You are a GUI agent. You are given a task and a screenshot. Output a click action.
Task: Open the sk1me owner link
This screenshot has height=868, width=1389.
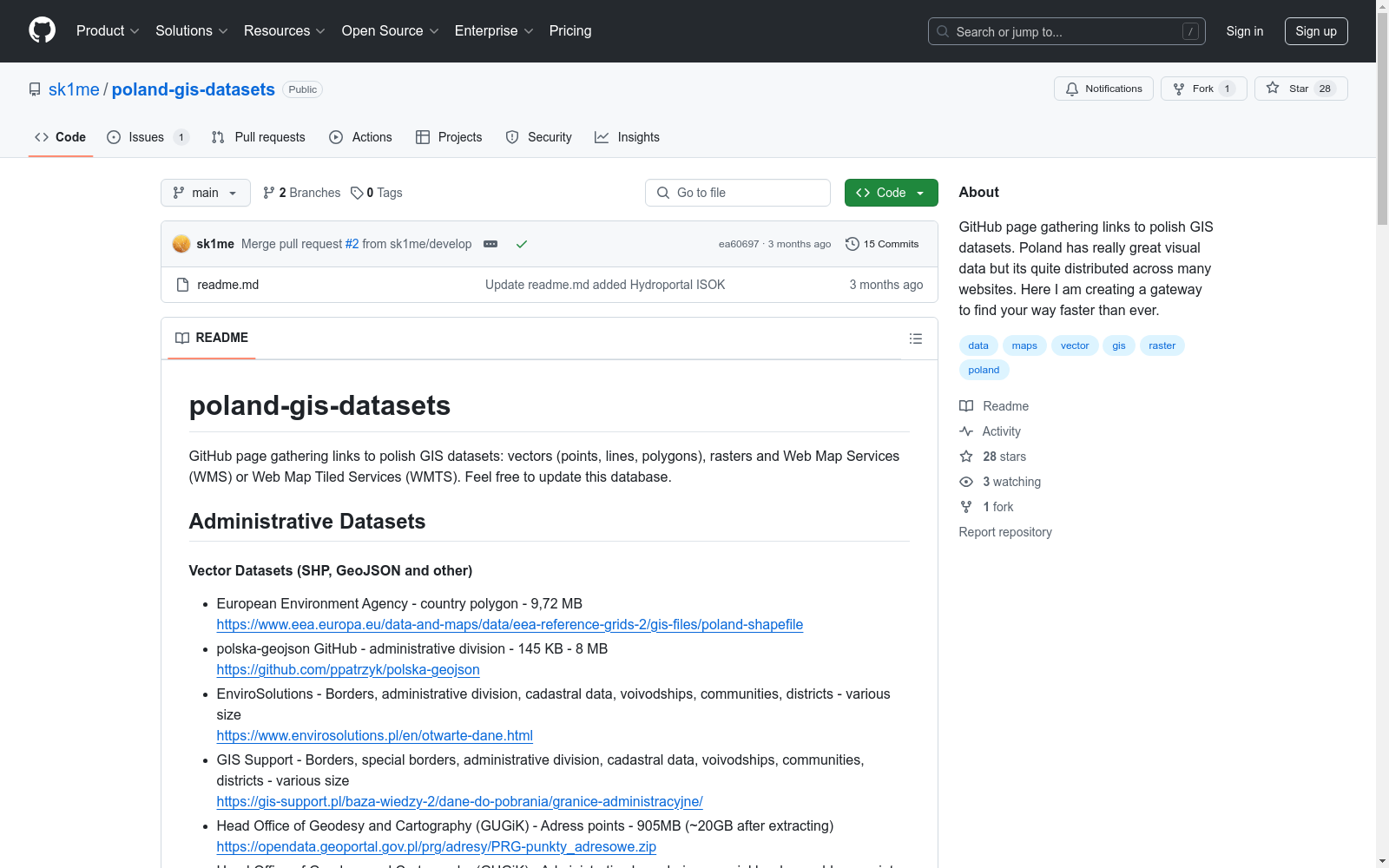point(74,89)
